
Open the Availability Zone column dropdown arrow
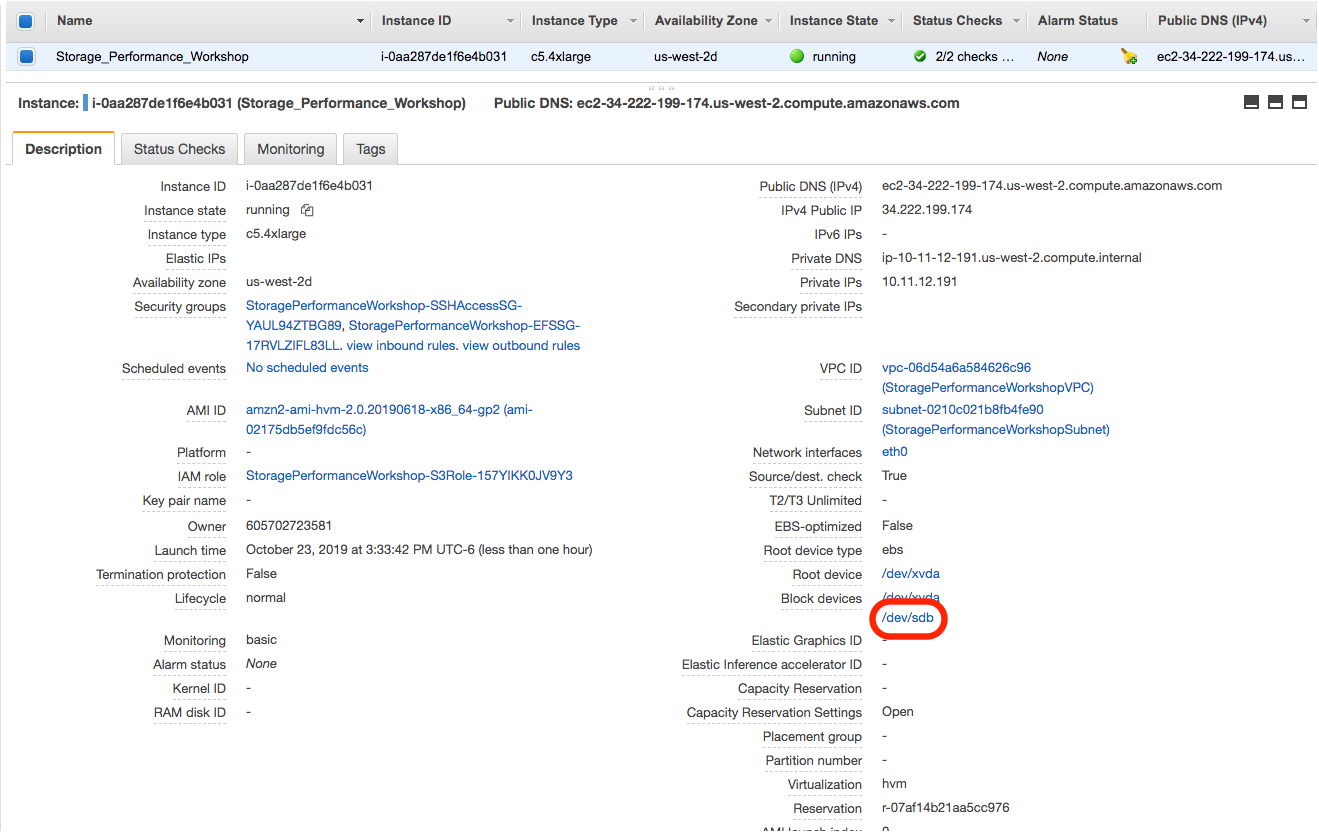point(769,21)
